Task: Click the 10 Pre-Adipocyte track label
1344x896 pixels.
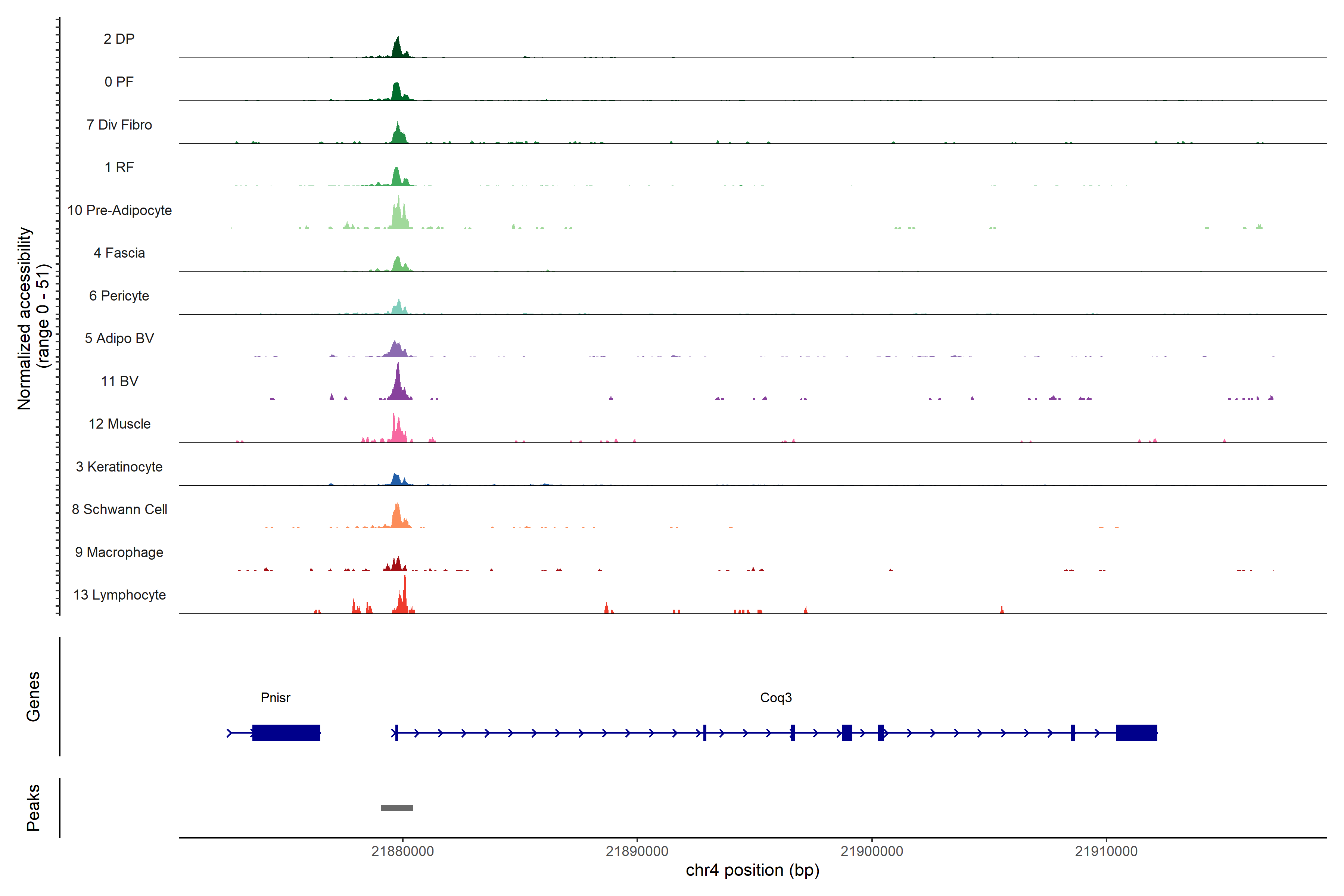Action: pyautogui.click(x=119, y=210)
